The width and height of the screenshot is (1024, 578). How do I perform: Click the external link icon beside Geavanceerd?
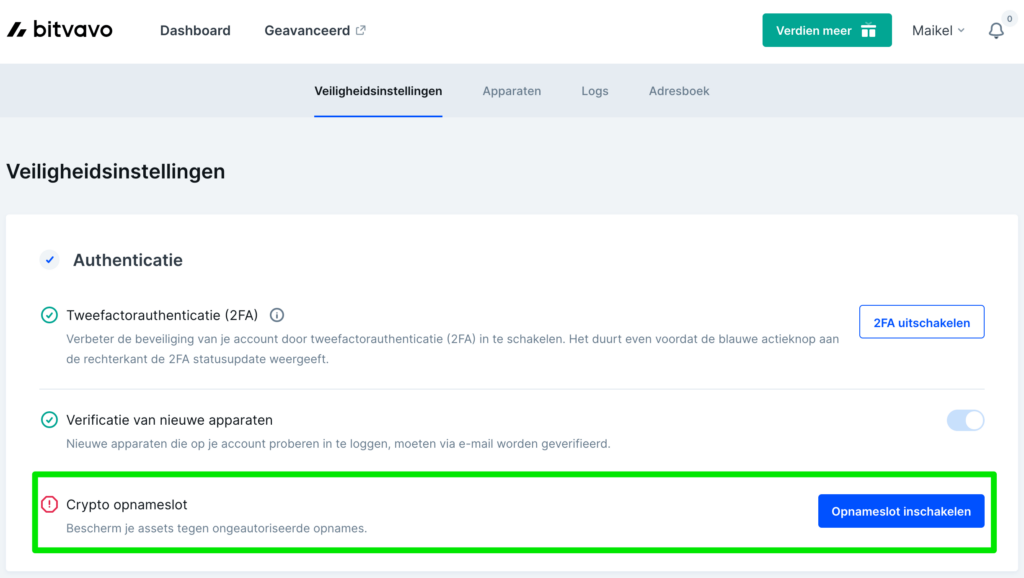tap(359, 29)
